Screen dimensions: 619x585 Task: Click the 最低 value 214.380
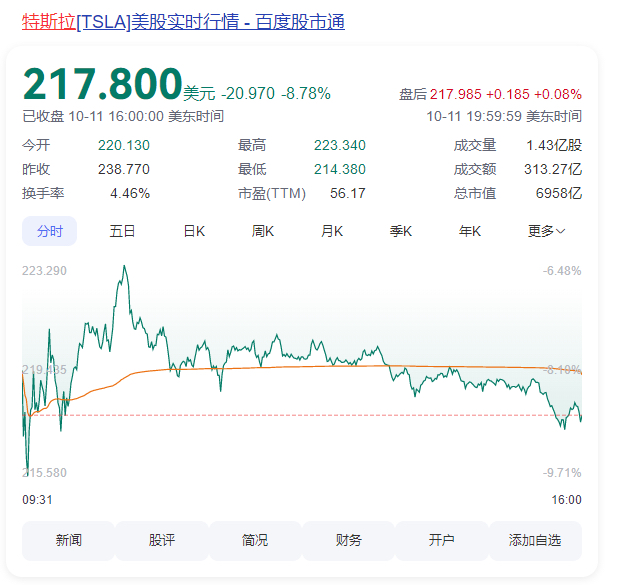point(340,169)
